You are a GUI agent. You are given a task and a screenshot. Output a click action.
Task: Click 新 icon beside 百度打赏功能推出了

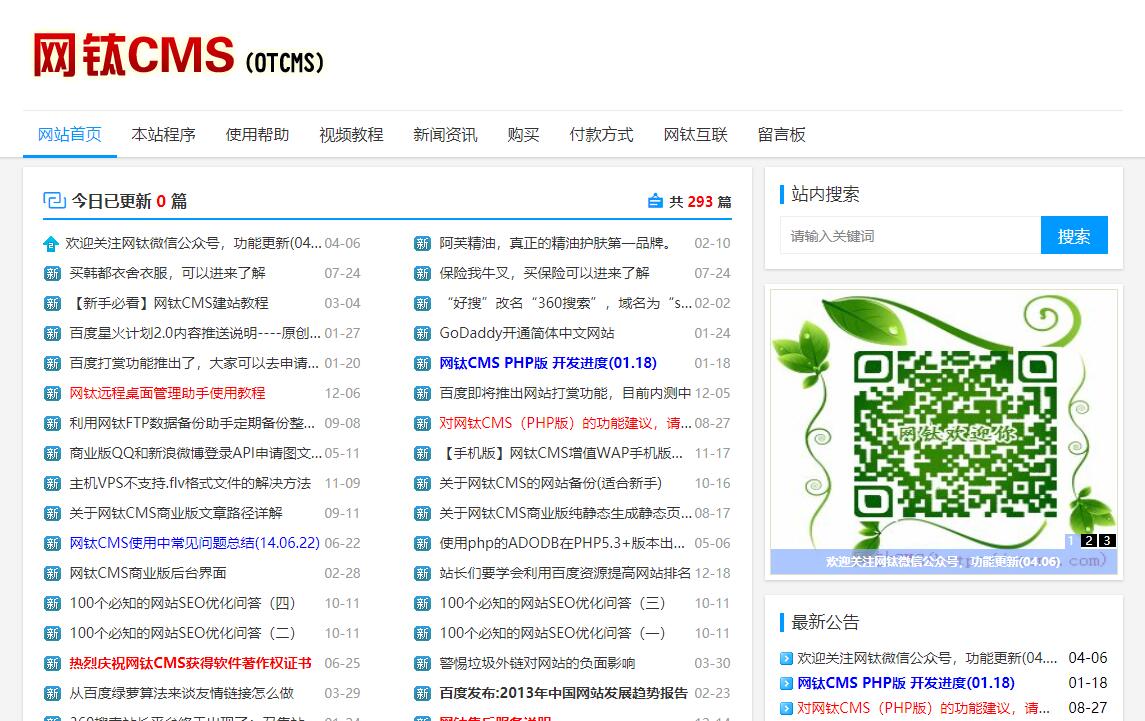click(x=52, y=364)
